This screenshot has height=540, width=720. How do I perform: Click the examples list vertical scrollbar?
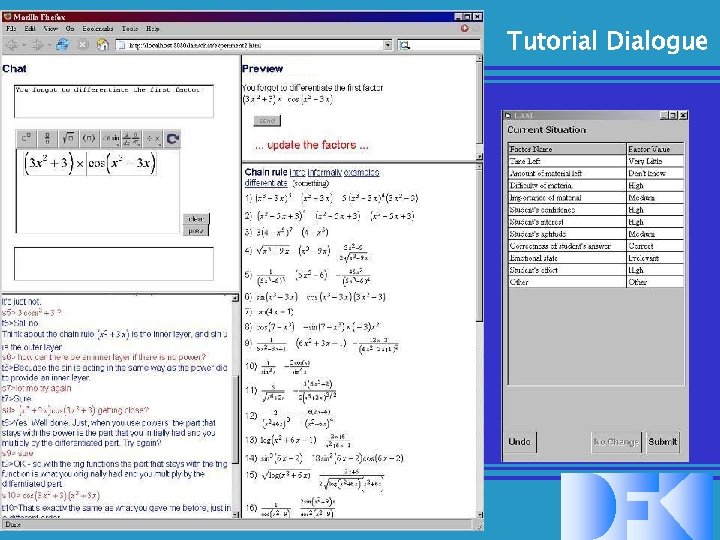tap(479, 340)
